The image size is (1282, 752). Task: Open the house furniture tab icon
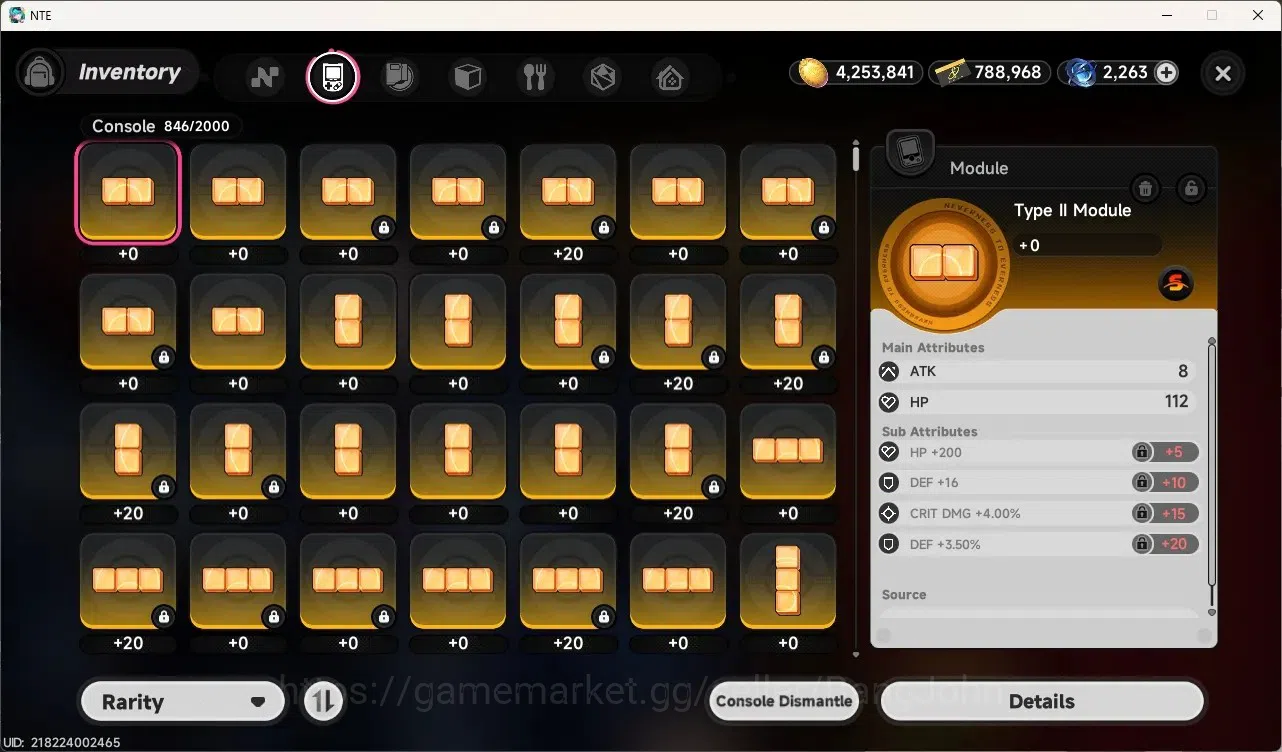tap(670, 77)
